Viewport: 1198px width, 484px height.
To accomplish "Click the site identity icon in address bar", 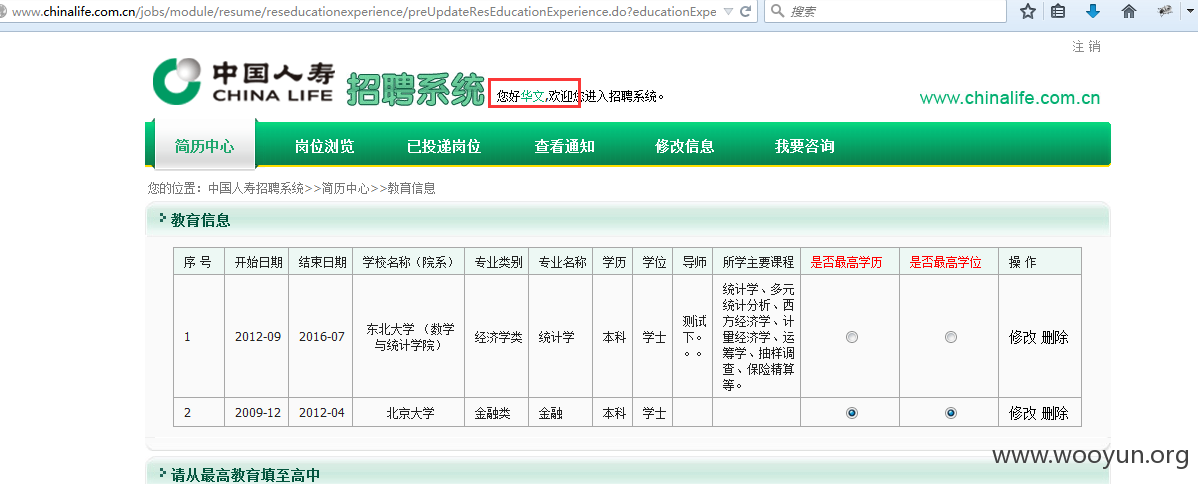I will pos(2,11).
